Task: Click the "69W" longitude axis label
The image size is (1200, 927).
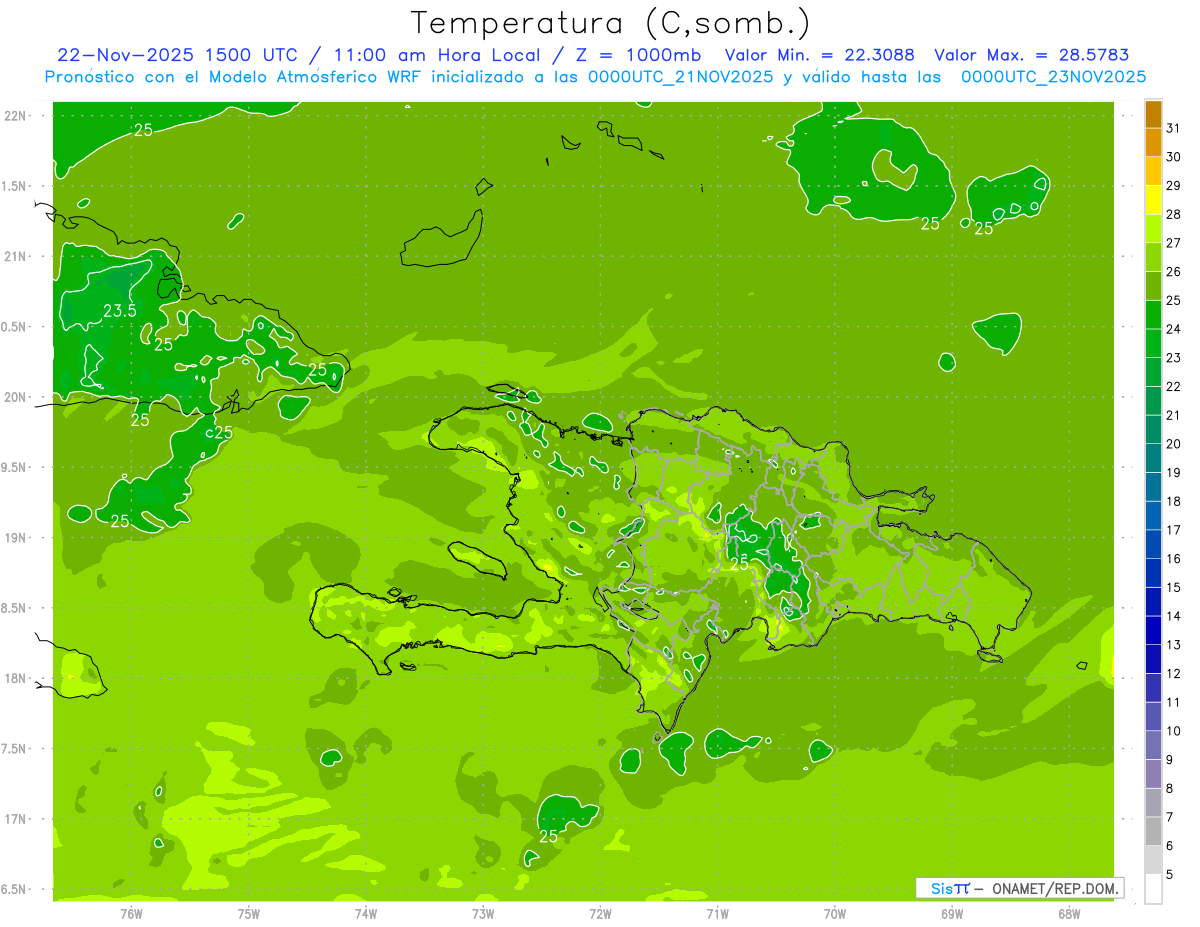Action: 952,914
